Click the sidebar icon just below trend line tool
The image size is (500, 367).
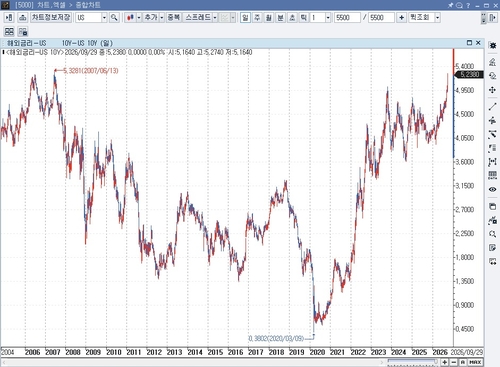tap(492, 120)
